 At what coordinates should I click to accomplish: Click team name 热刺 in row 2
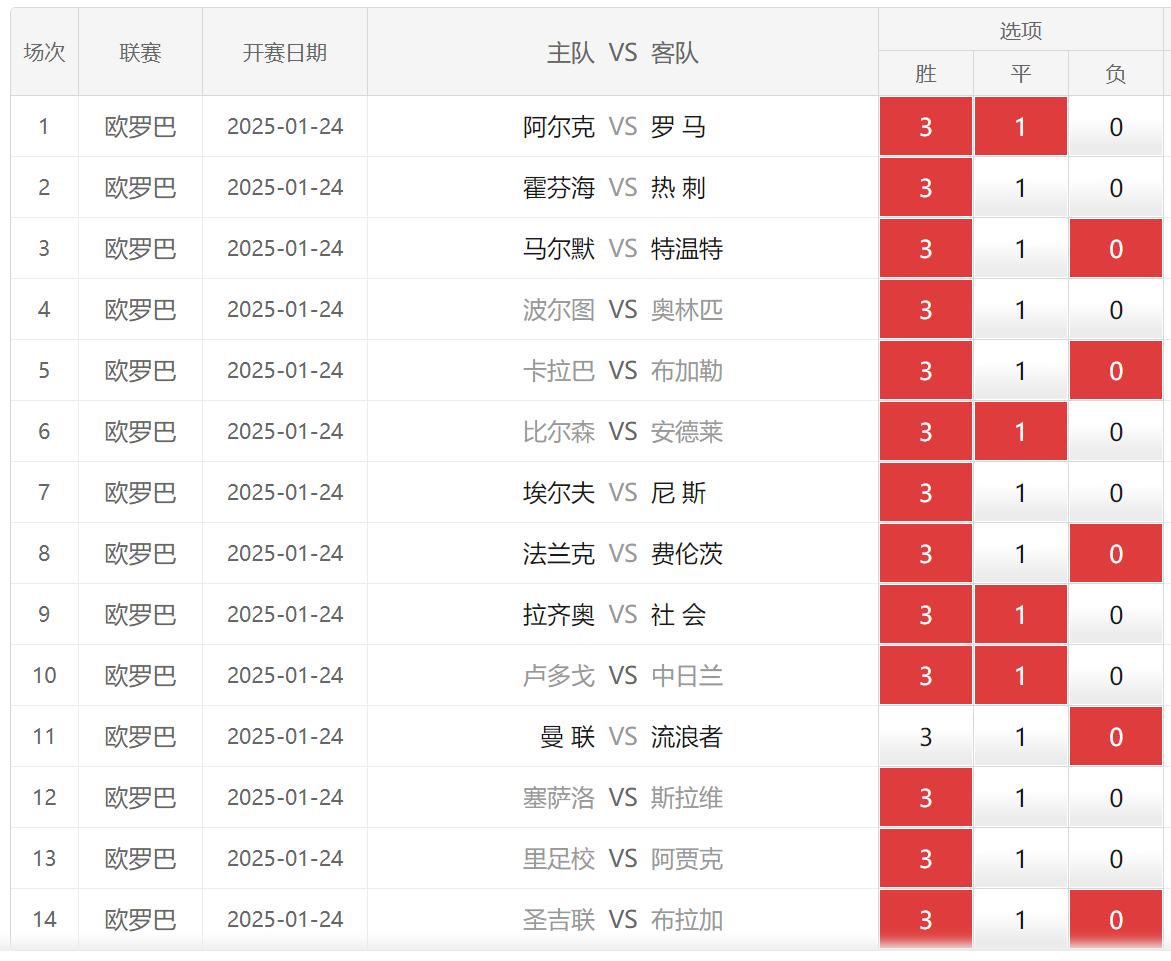point(678,187)
